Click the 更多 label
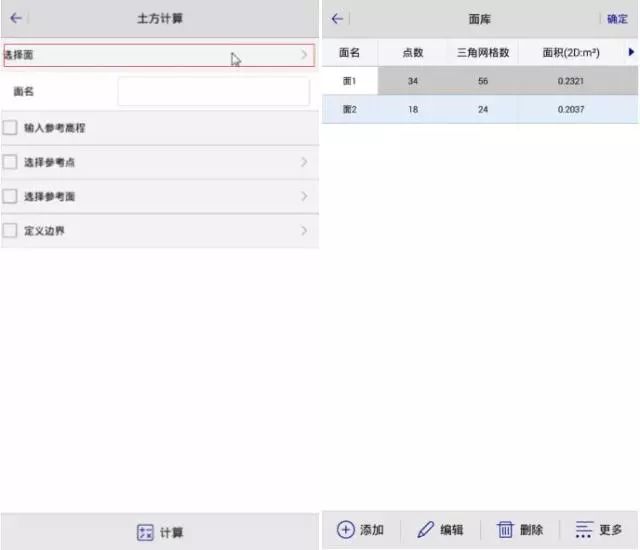 pyautogui.click(x=611, y=530)
